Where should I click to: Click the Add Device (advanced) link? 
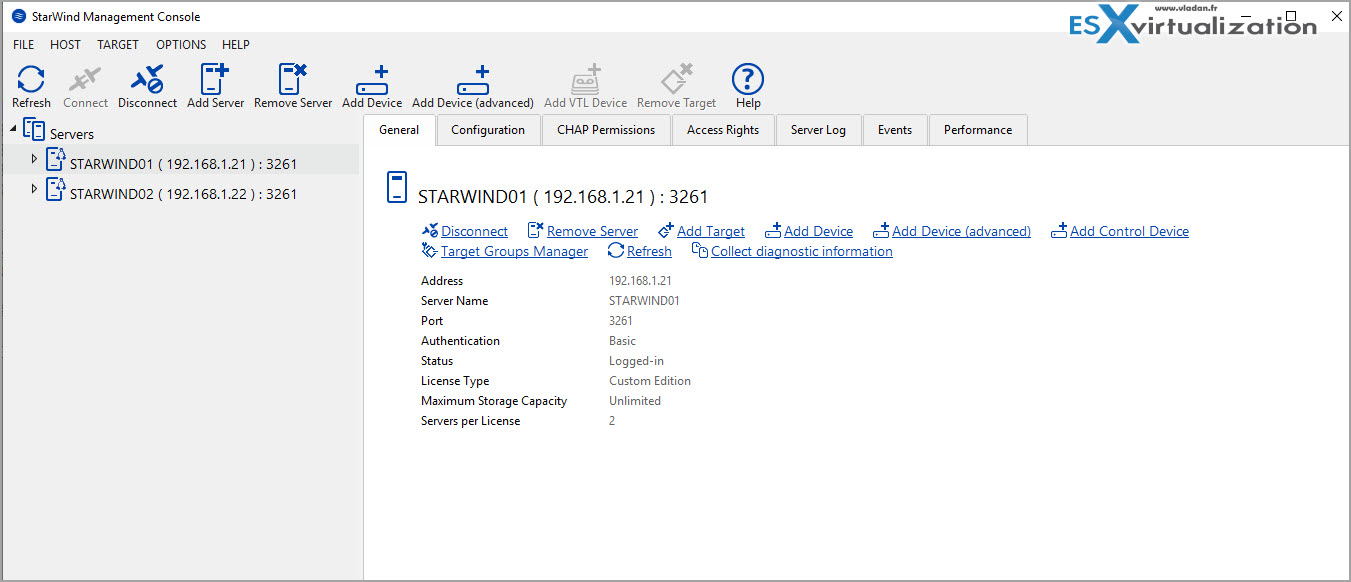[961, 231]
